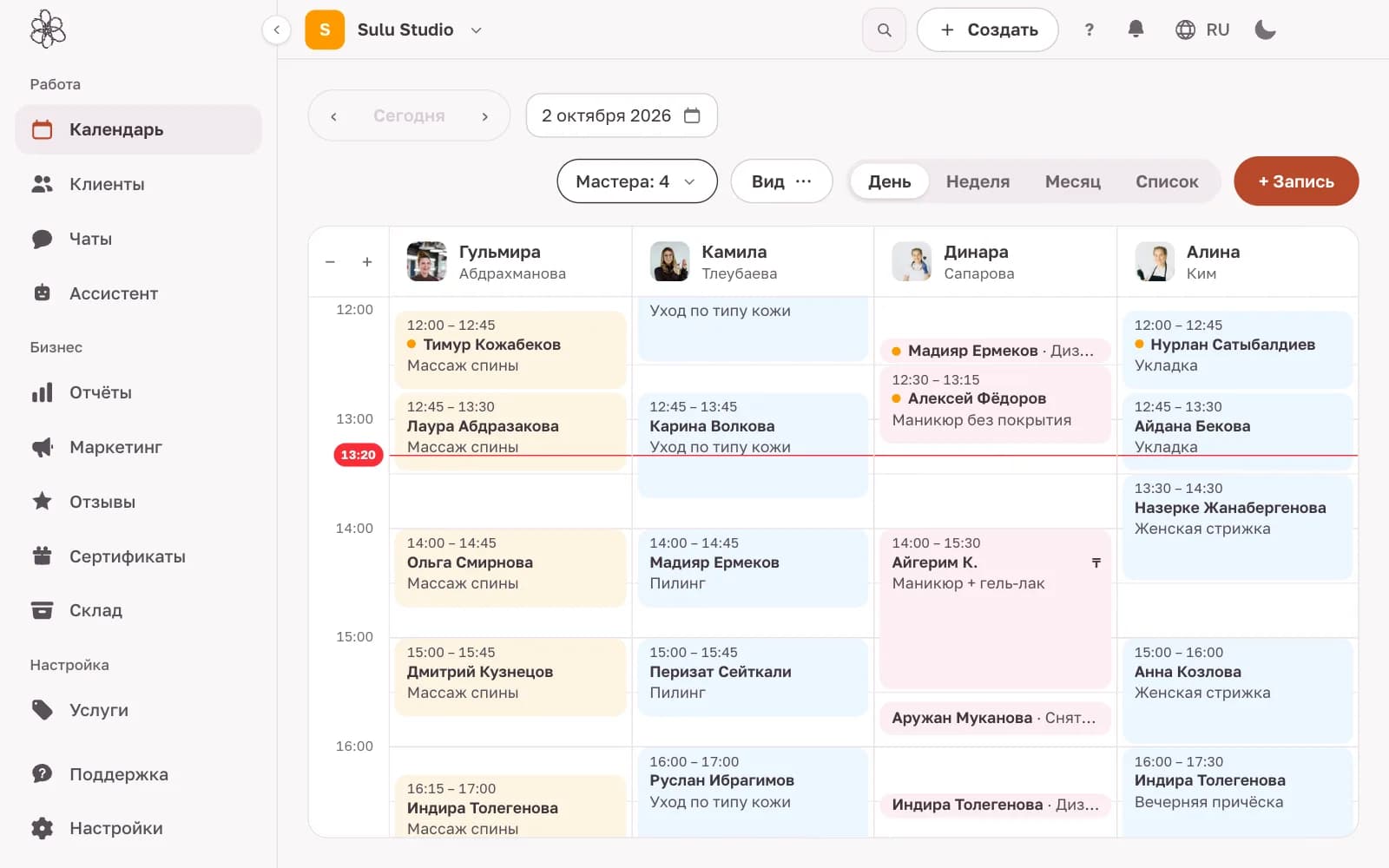
Task: Open the Вид options menu
Action: click(x=781, y=181)
